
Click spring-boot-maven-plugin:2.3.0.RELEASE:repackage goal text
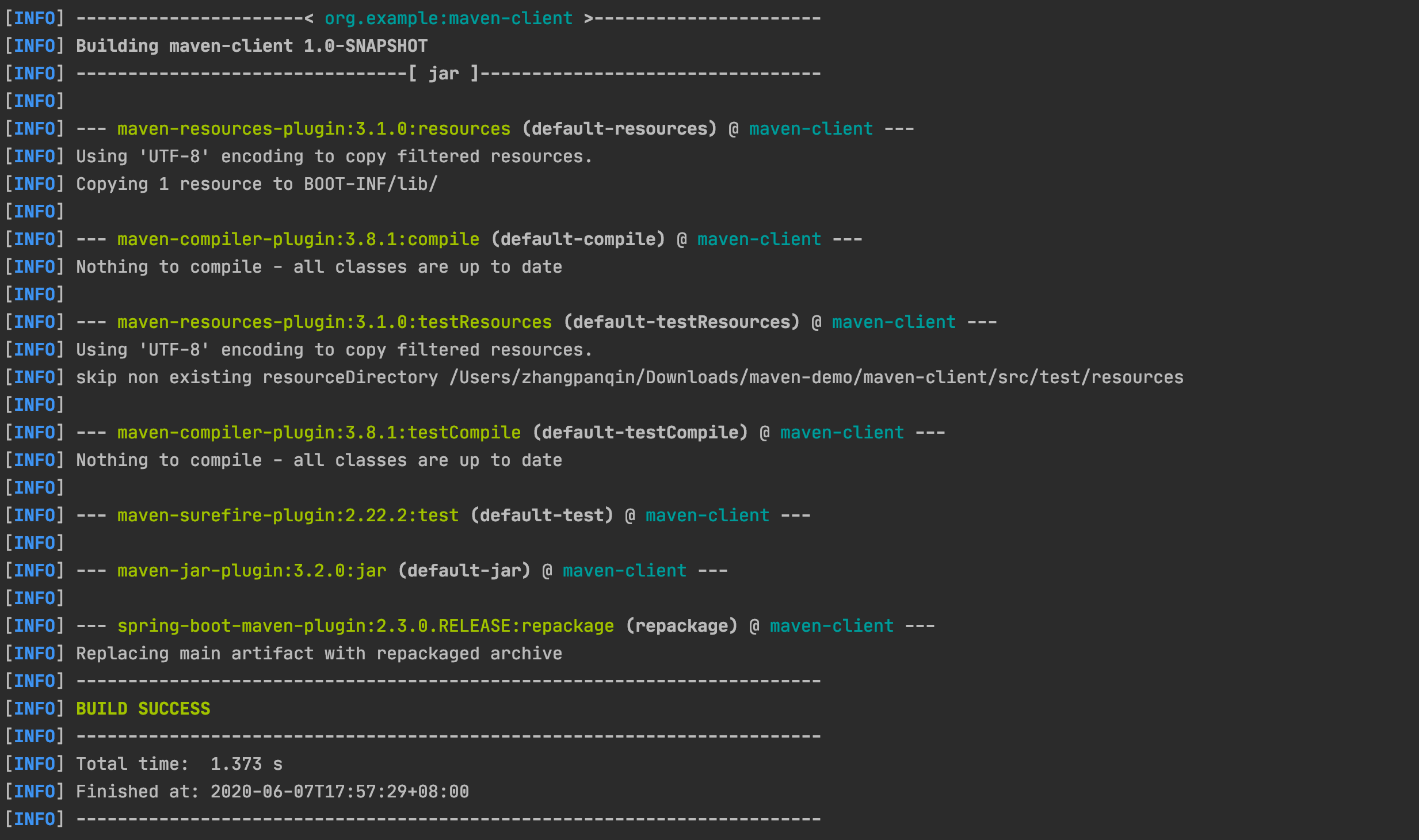[x=365, y=626]
